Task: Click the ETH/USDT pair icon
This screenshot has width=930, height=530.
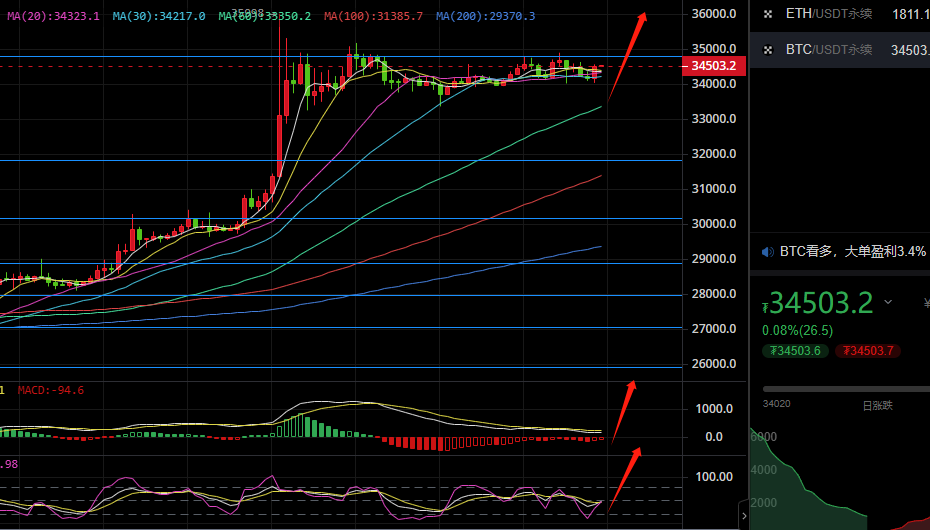Action: pyautogui.click(x=767, y=14)
